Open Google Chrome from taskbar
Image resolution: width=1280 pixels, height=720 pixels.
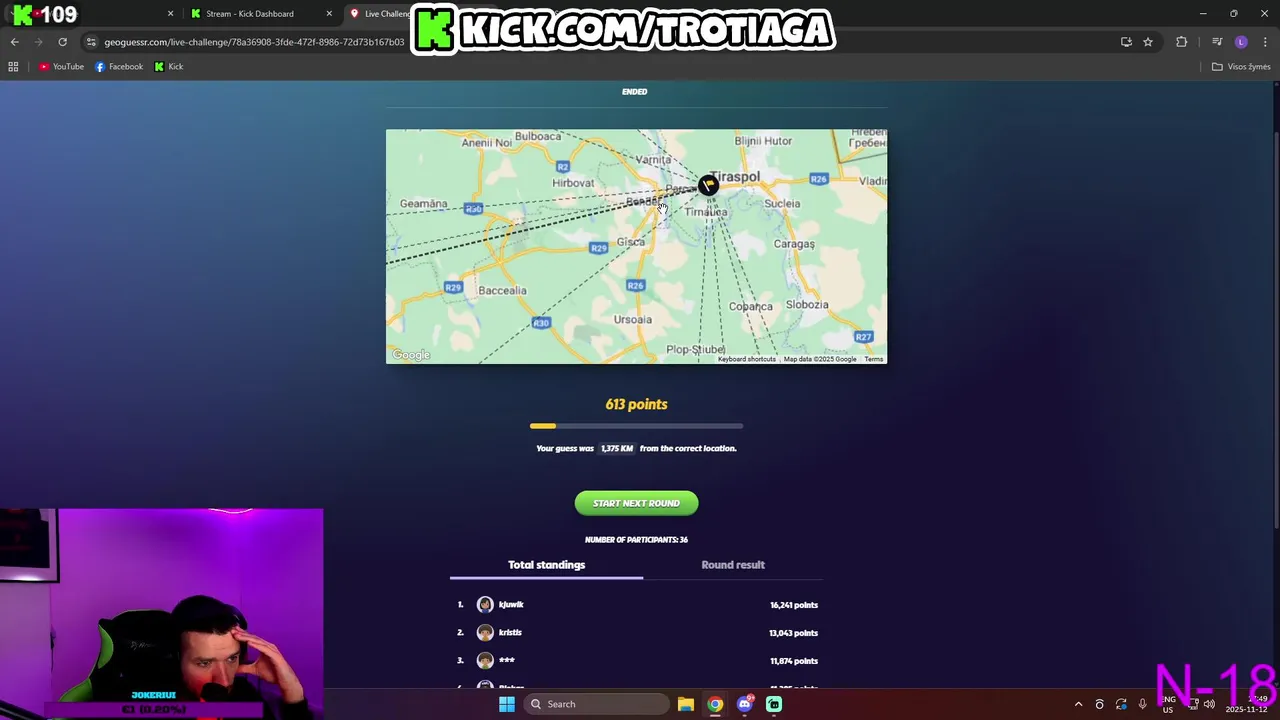tap(715, 704)
